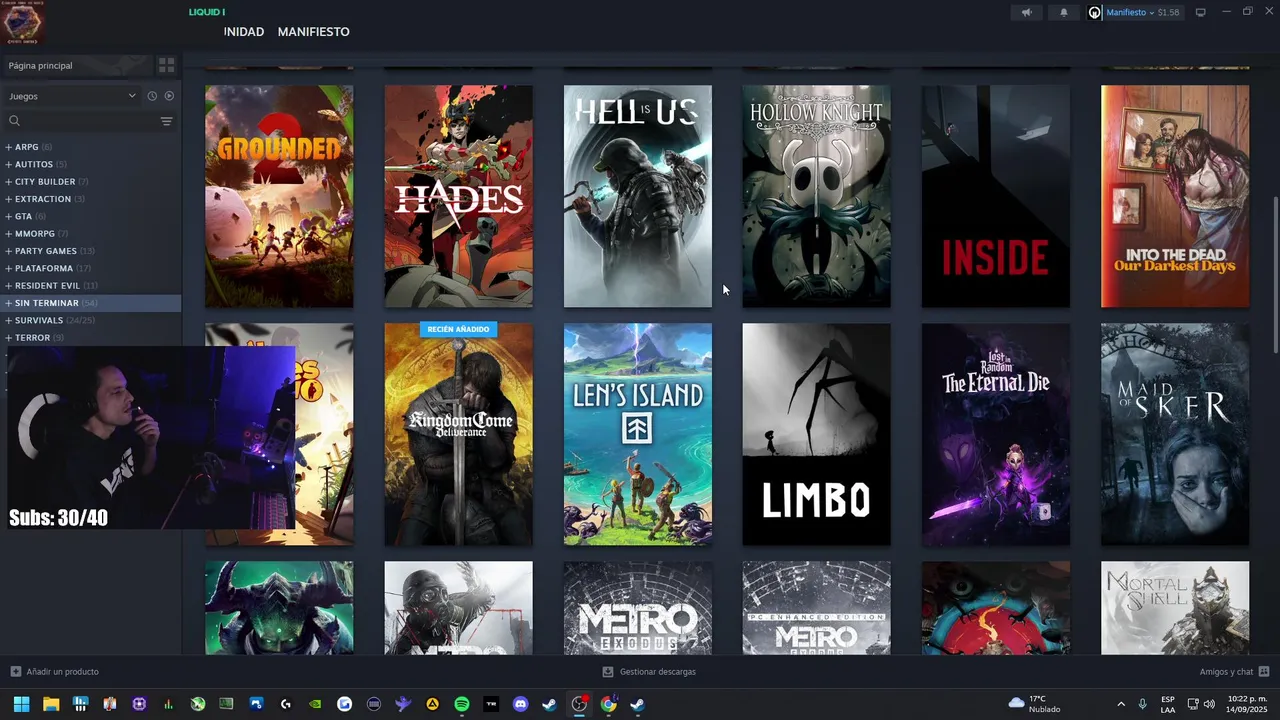Toggle the recent activity clock filter
Screen dimensions: 1280x720
(152, 96)
